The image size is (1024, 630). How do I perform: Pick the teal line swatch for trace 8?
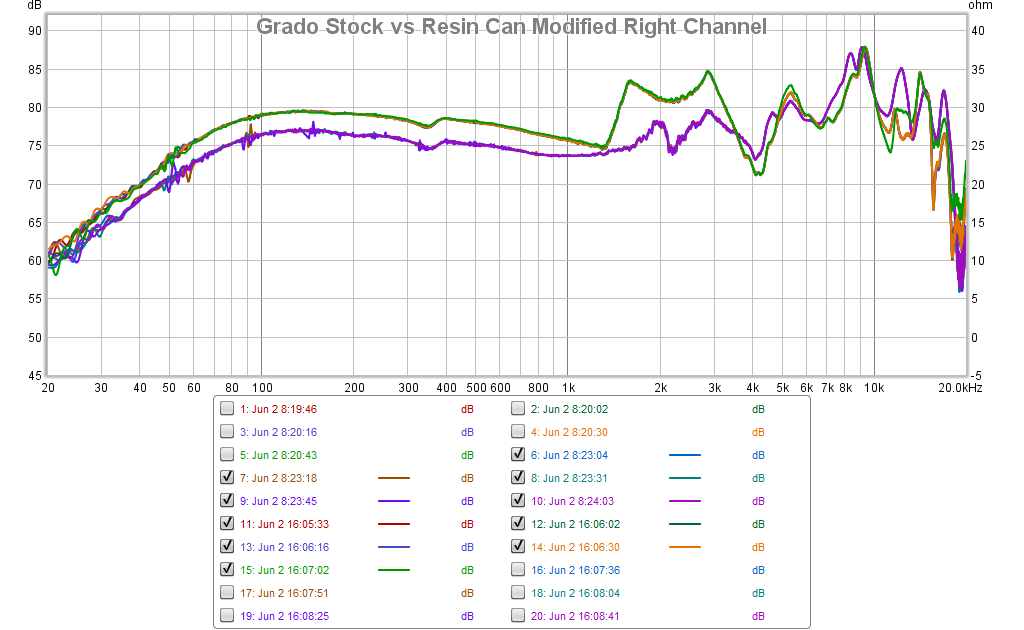point(685,478)
